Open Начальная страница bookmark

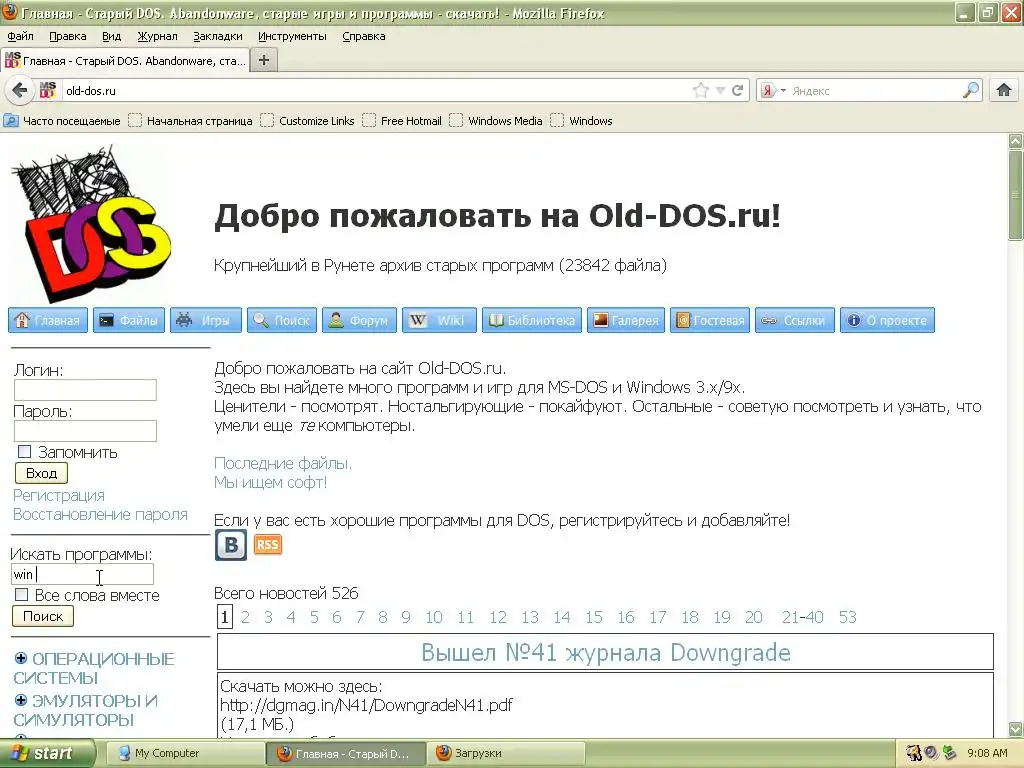coord(191,121)
